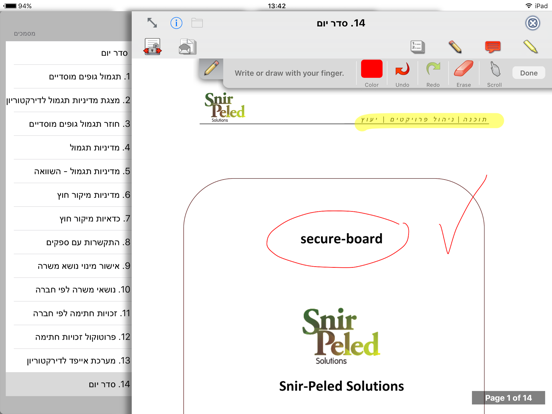Undo the last drawing stroke
The height and width of the screenshot is (414, 552).
pos(402,73)
